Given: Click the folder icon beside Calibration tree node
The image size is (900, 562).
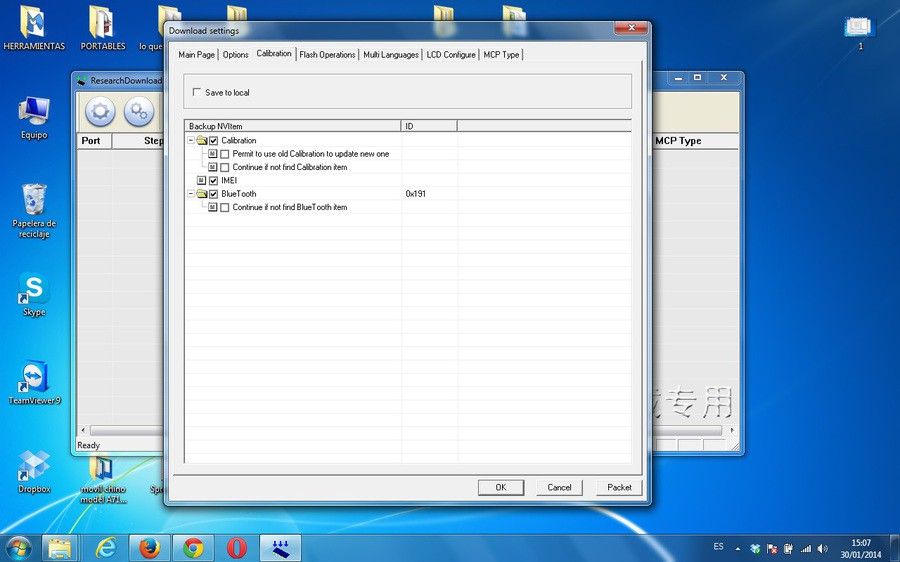Looking at the screenshot, I should (x=201, y=140).
